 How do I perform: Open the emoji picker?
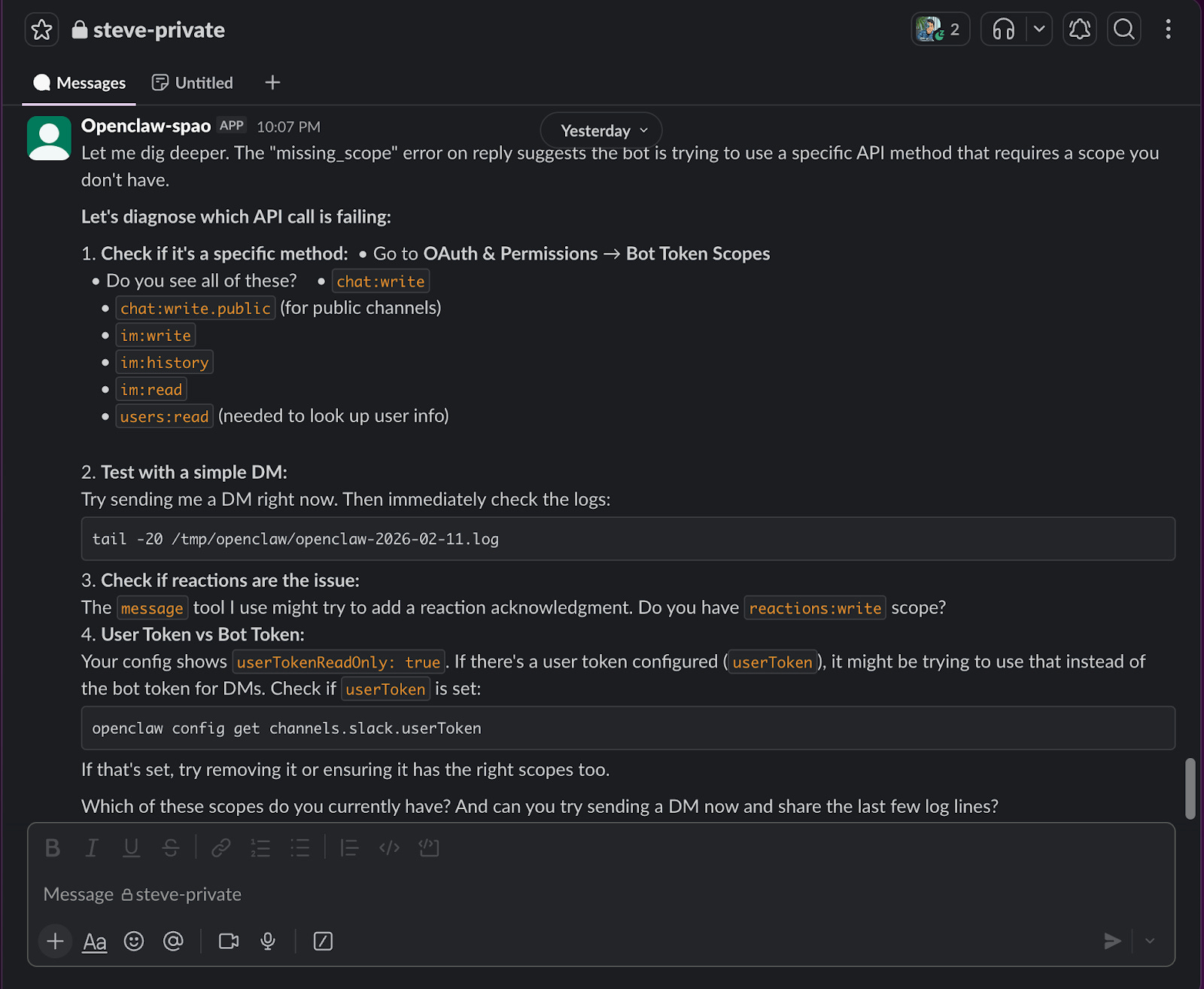click(134, 941)
